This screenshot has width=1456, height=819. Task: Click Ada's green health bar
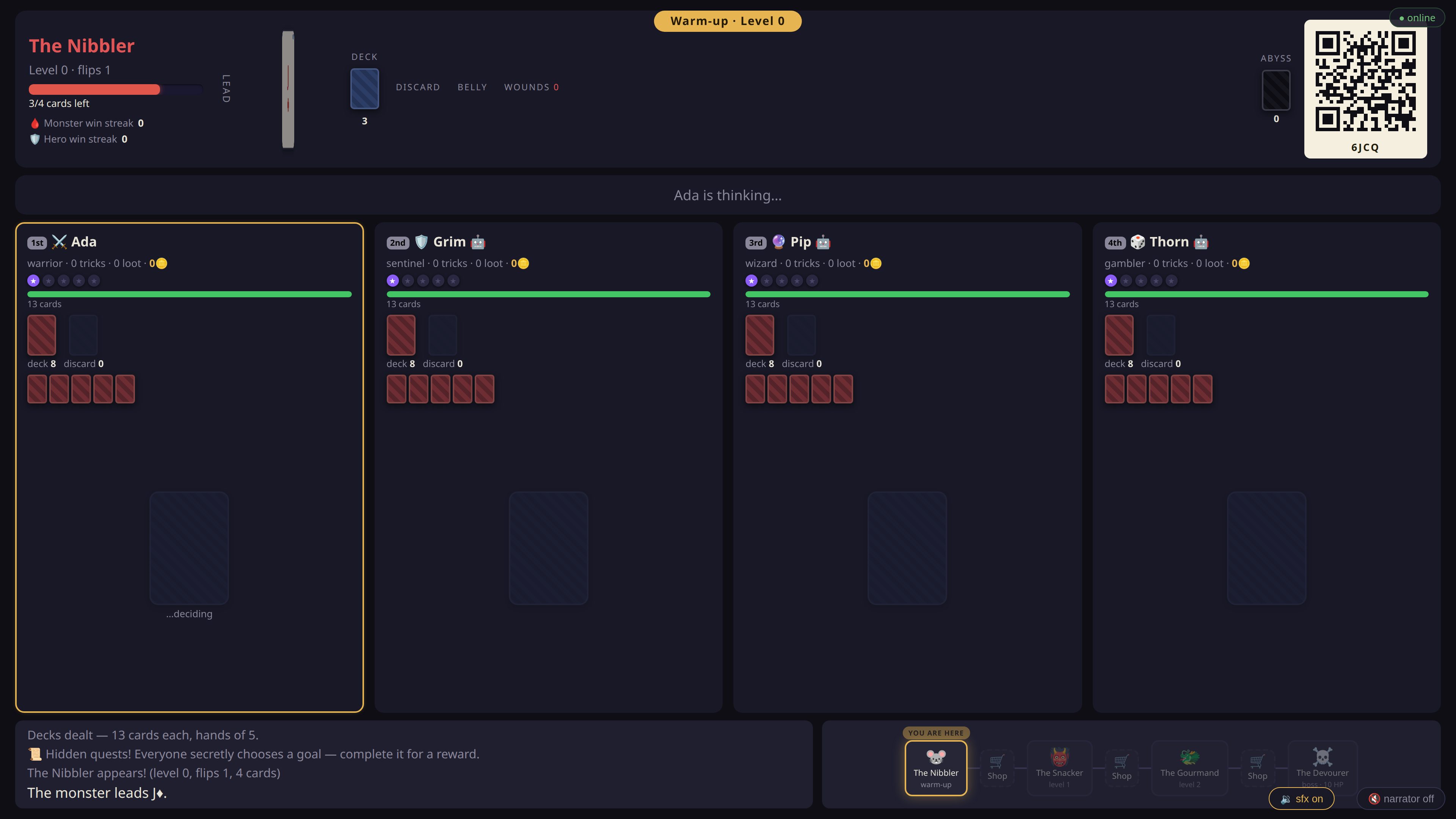[189, 294]
